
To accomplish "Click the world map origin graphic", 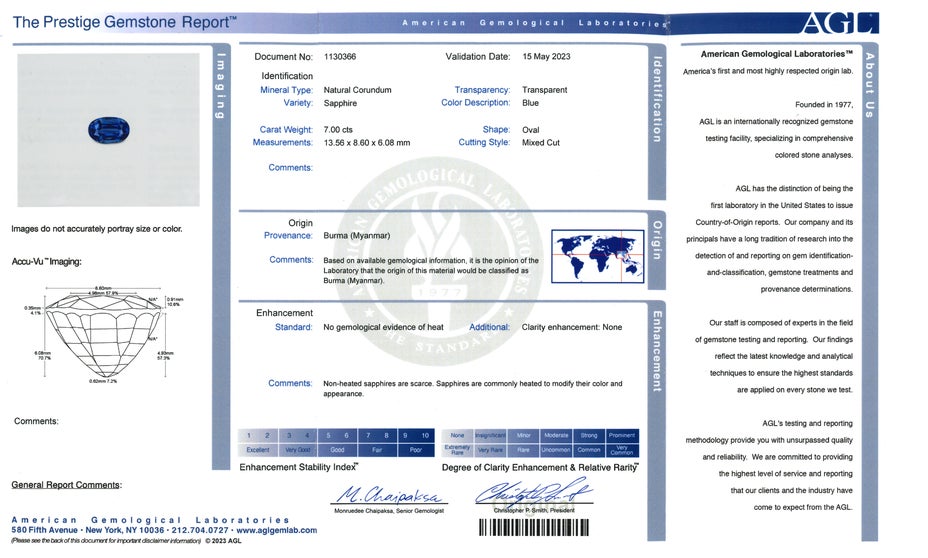I will (597, 255).
